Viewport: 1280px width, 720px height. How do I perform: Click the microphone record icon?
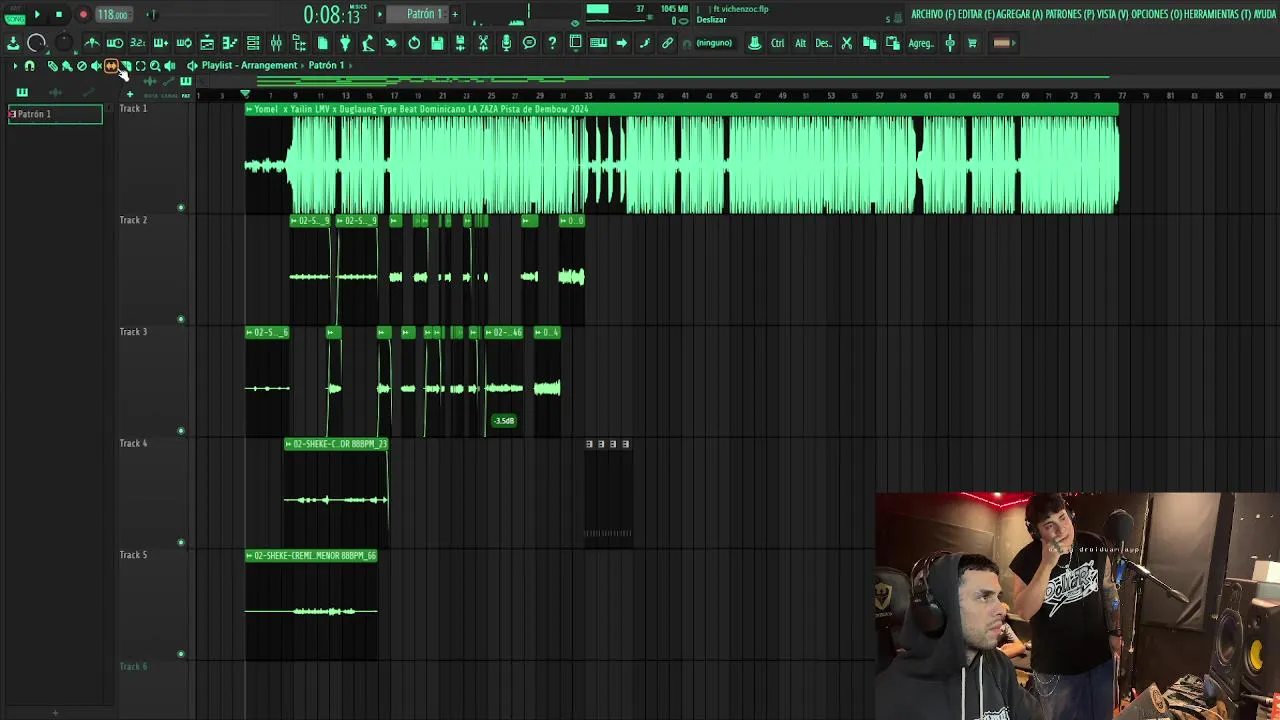(506, 43)
